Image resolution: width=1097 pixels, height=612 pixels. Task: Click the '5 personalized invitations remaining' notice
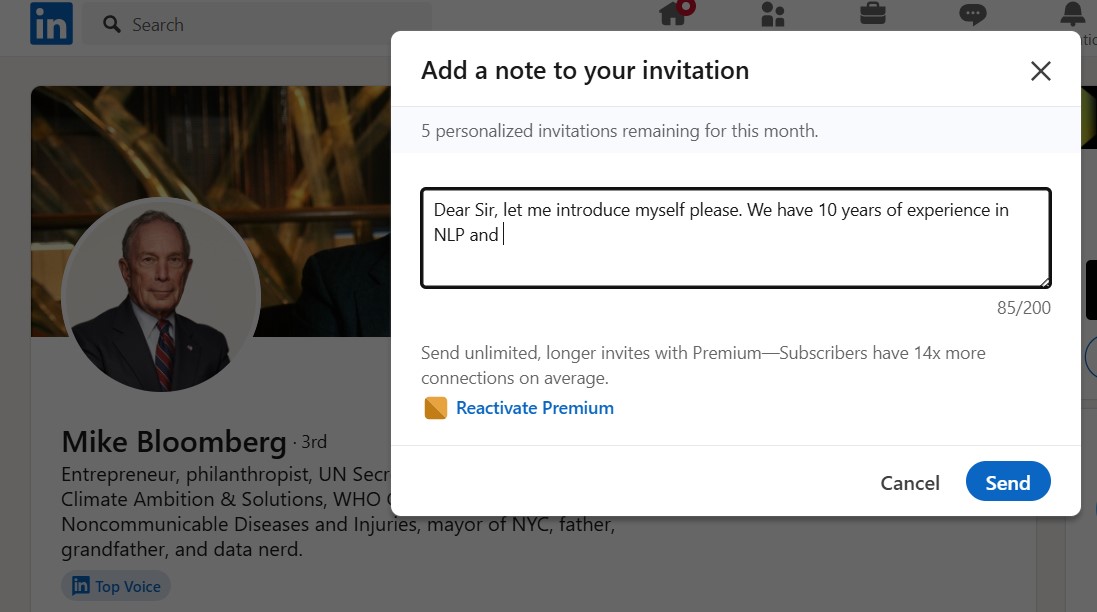(x=619, y=131)
